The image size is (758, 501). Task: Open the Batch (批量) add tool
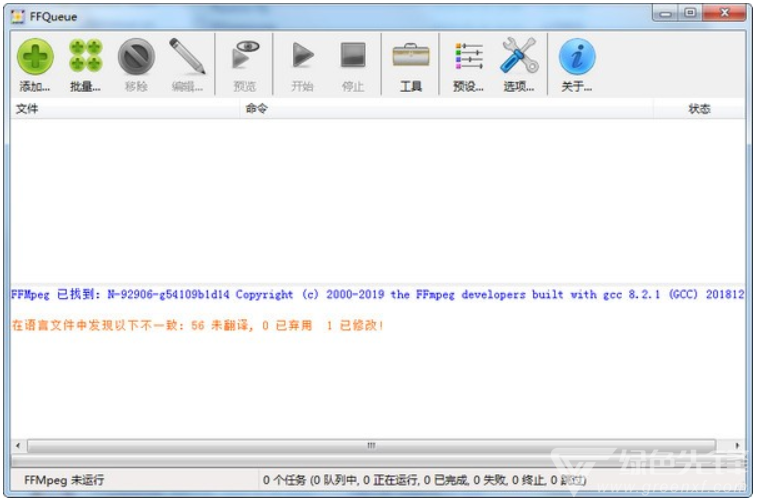(86, 65)
